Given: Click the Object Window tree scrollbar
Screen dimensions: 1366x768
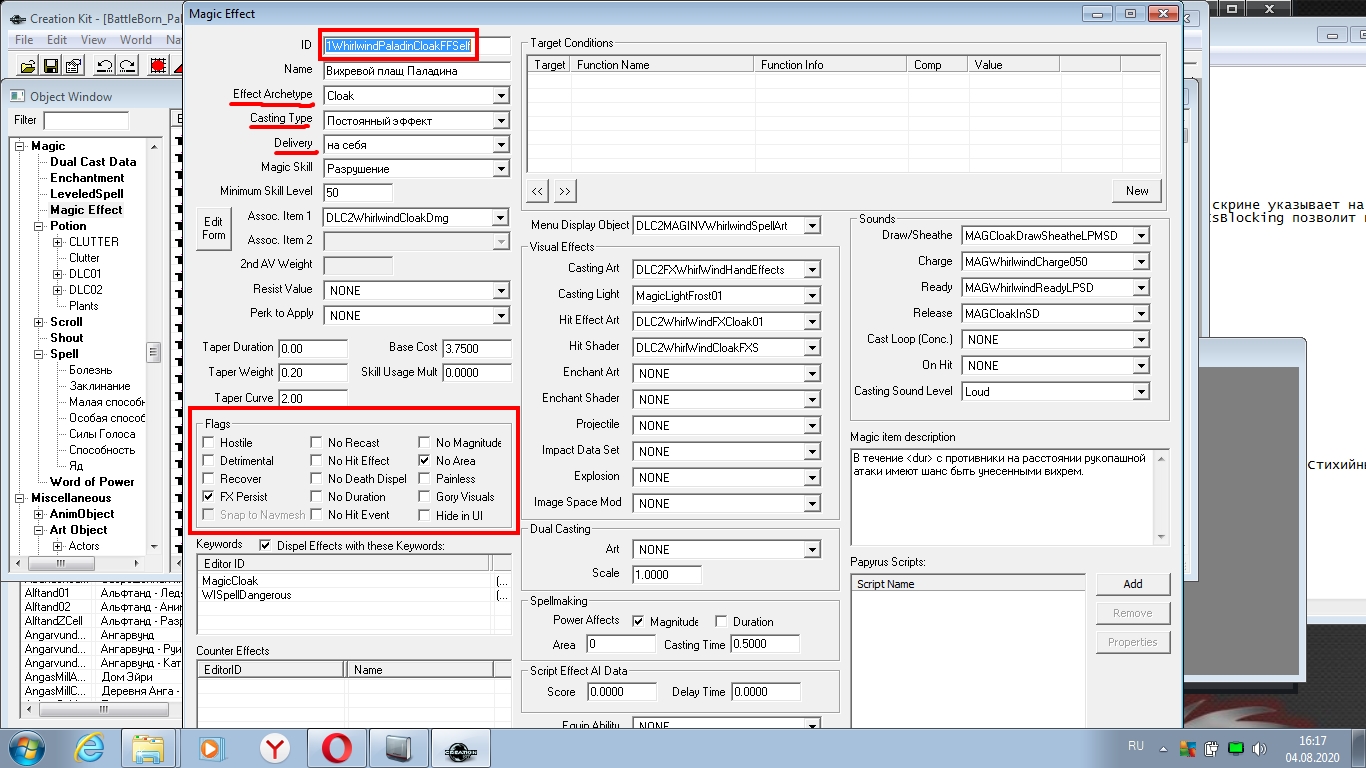Looking at the screenshot, I should (x=153, y=354).
